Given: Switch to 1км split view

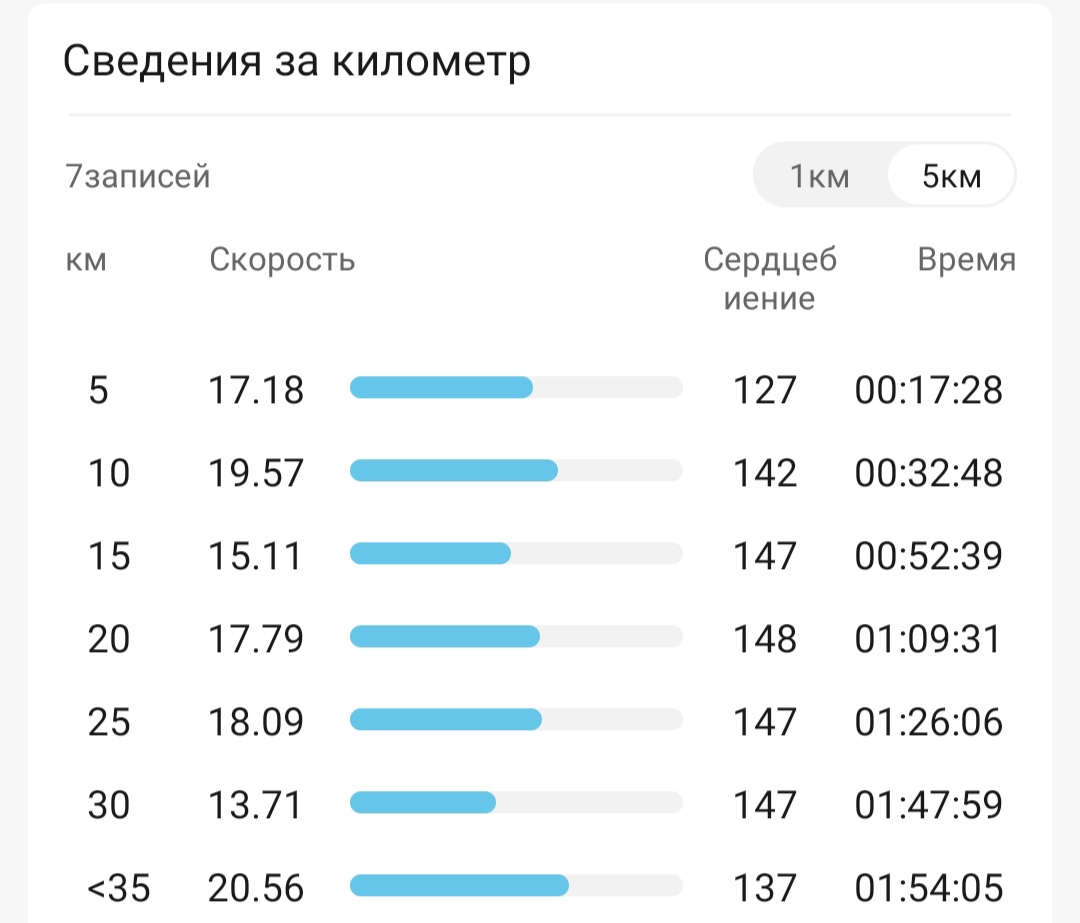Looking at the screenshot, I should point(820,176).
